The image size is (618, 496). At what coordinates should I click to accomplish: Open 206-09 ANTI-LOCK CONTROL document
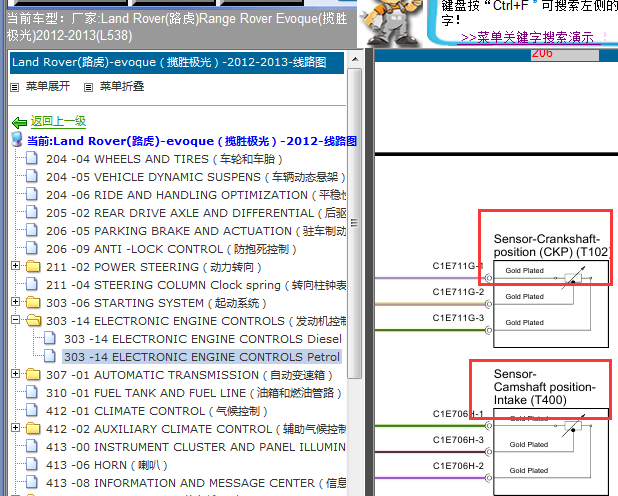(x=171, y=249)
